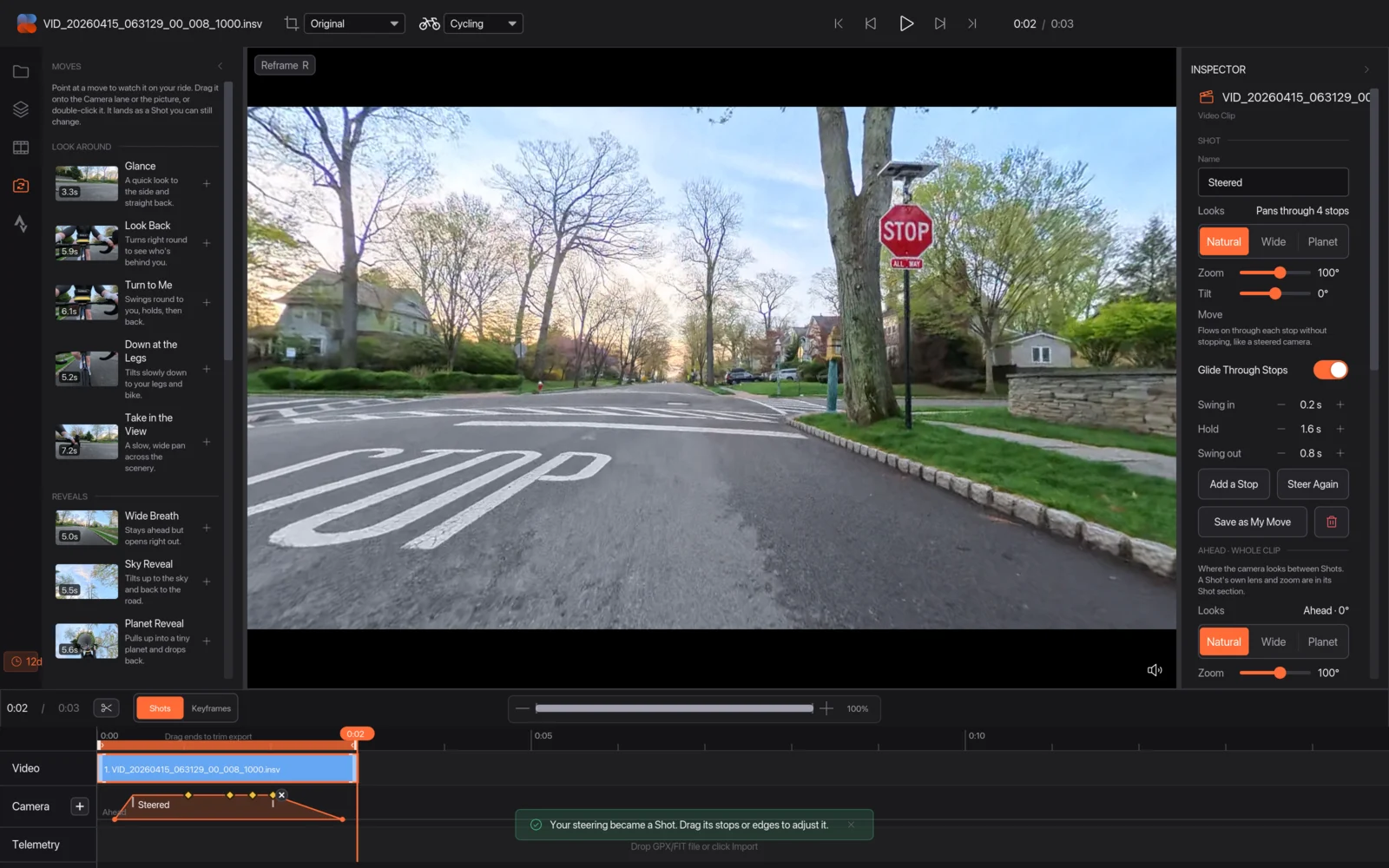Add the Sky Reveal move with plus

point(207,582)
